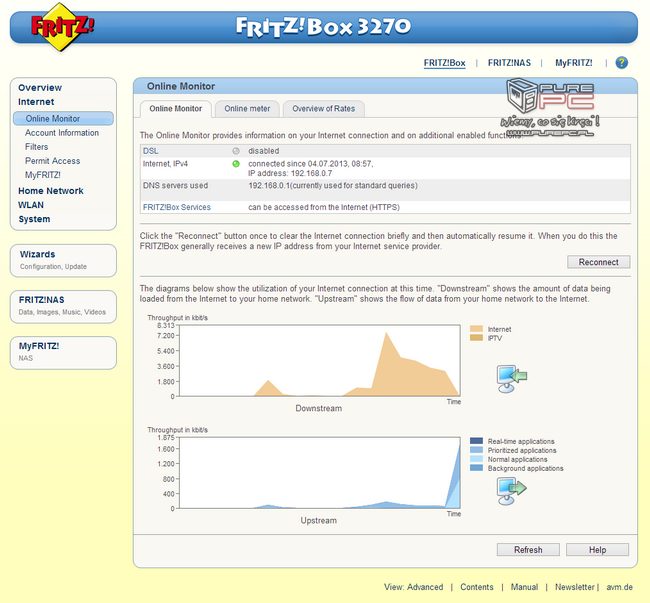Open the Manual footer link

pos(524,587)
